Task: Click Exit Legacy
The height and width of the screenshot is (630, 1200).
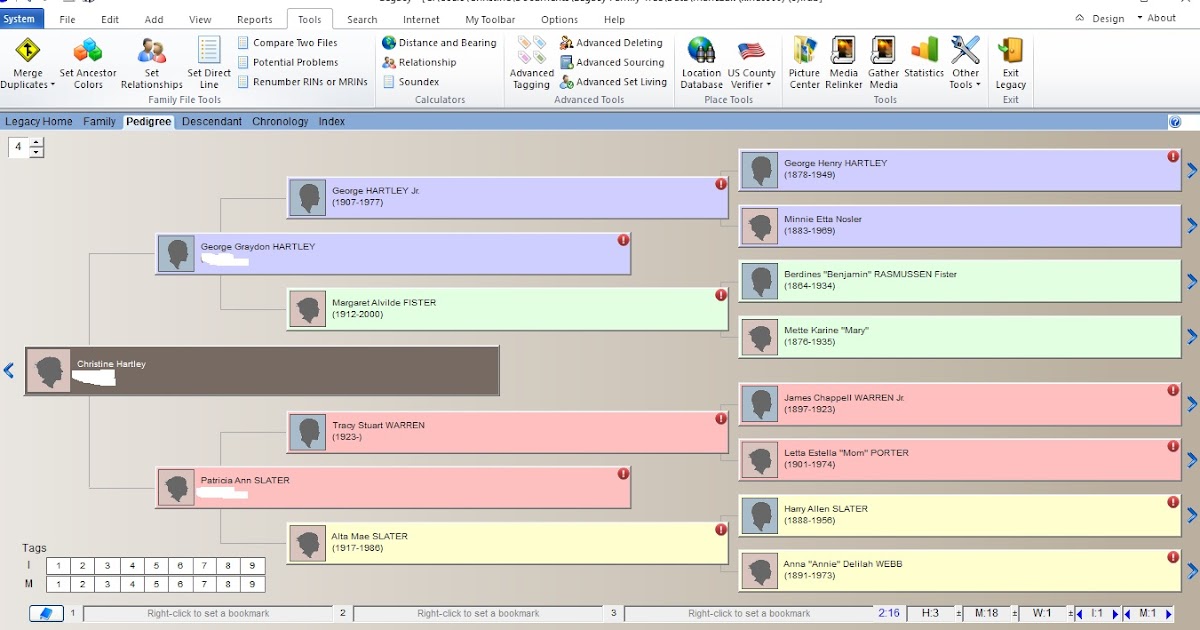Action: (1010, 60)
